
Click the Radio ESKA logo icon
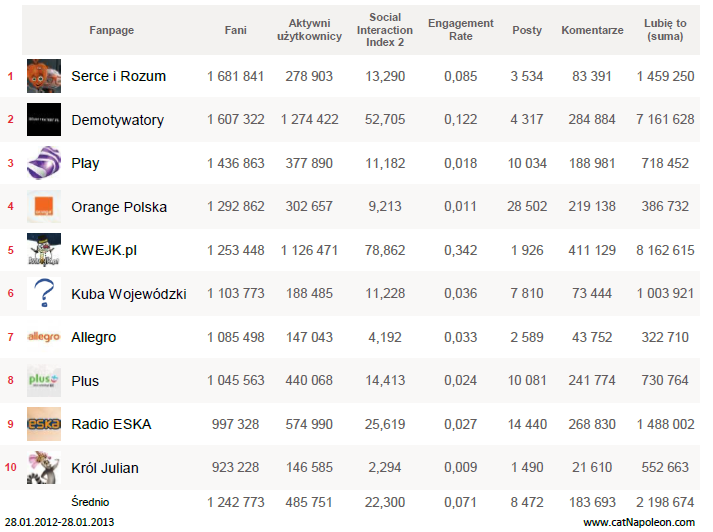pyautogui.click(x=44, y=424)
